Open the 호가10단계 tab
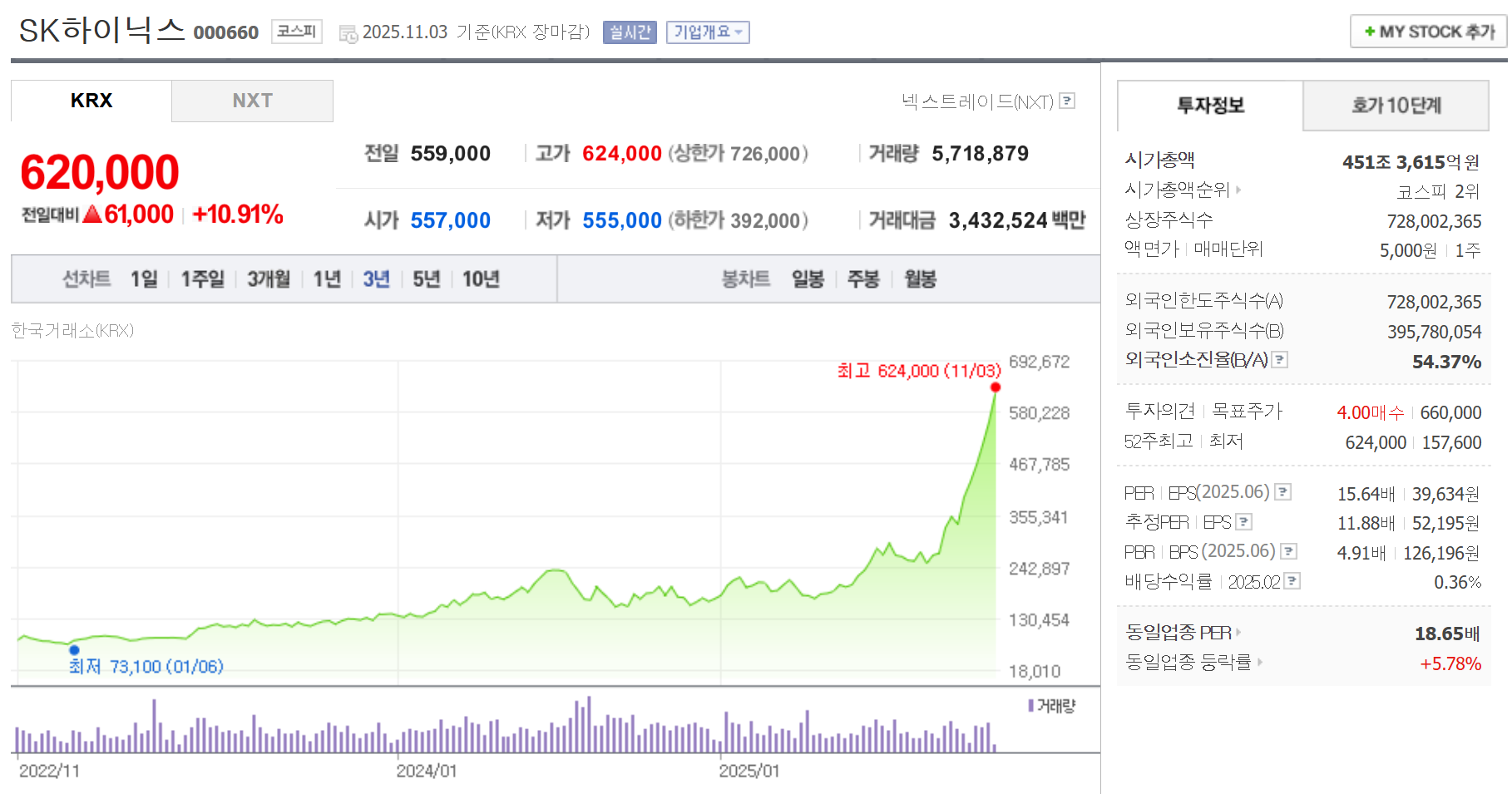This screenshot has width=1512, height=794. tap(1396, 106)
